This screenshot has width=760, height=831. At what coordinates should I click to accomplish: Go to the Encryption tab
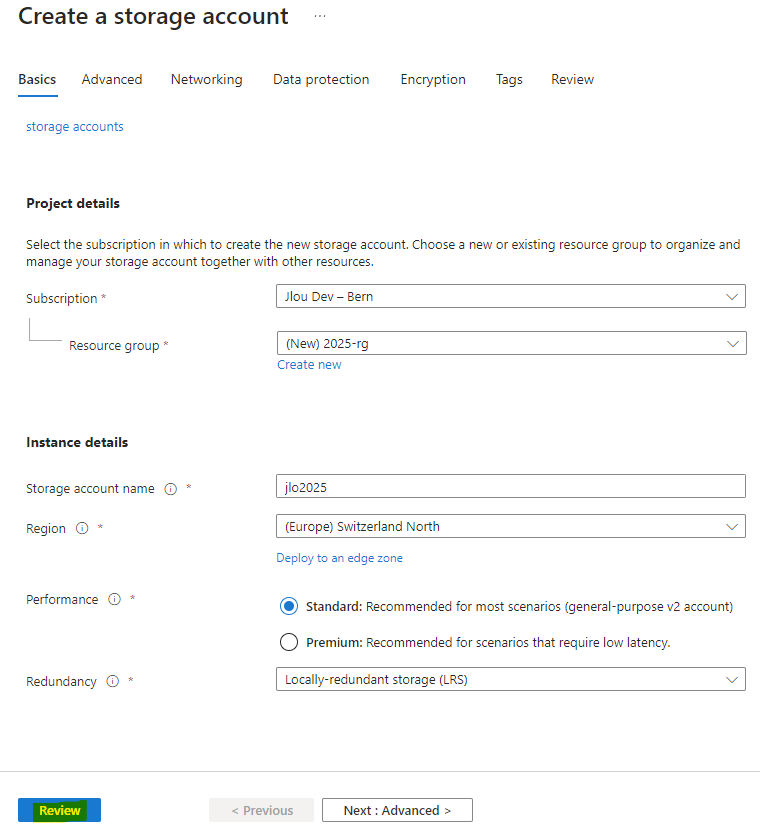point(433,79)
